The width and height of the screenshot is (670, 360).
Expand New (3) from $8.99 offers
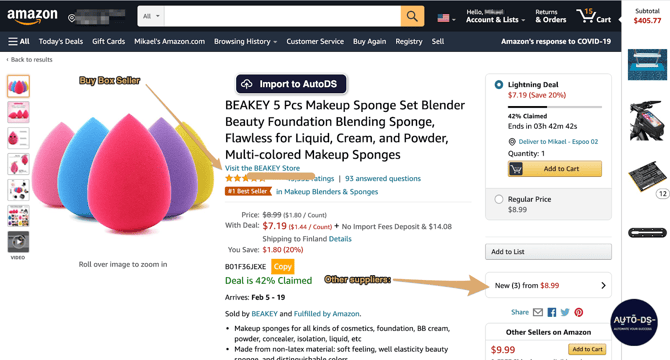tap(548, 285)
